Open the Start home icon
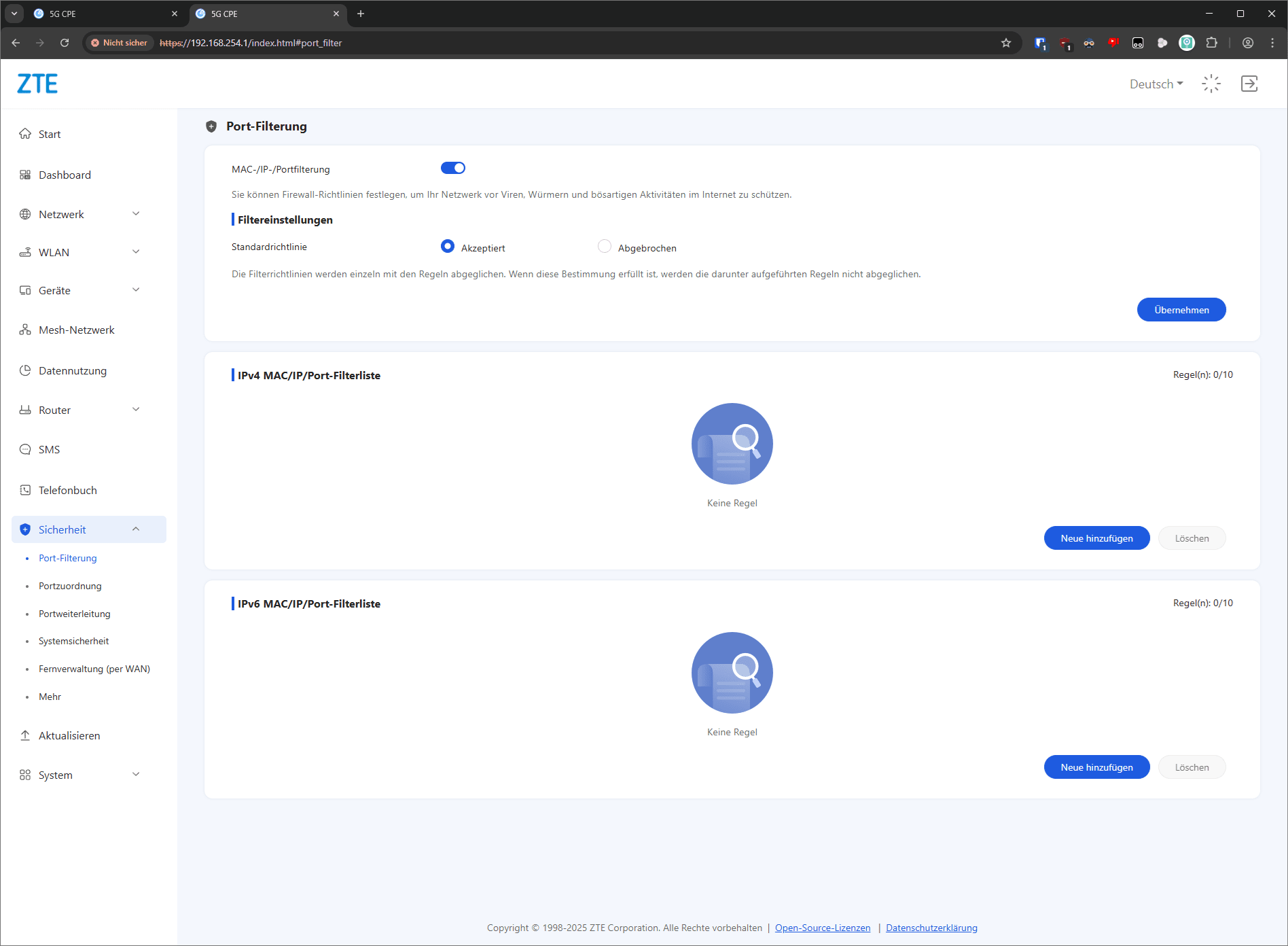1288x946 pixels. [x=25, y=134]
